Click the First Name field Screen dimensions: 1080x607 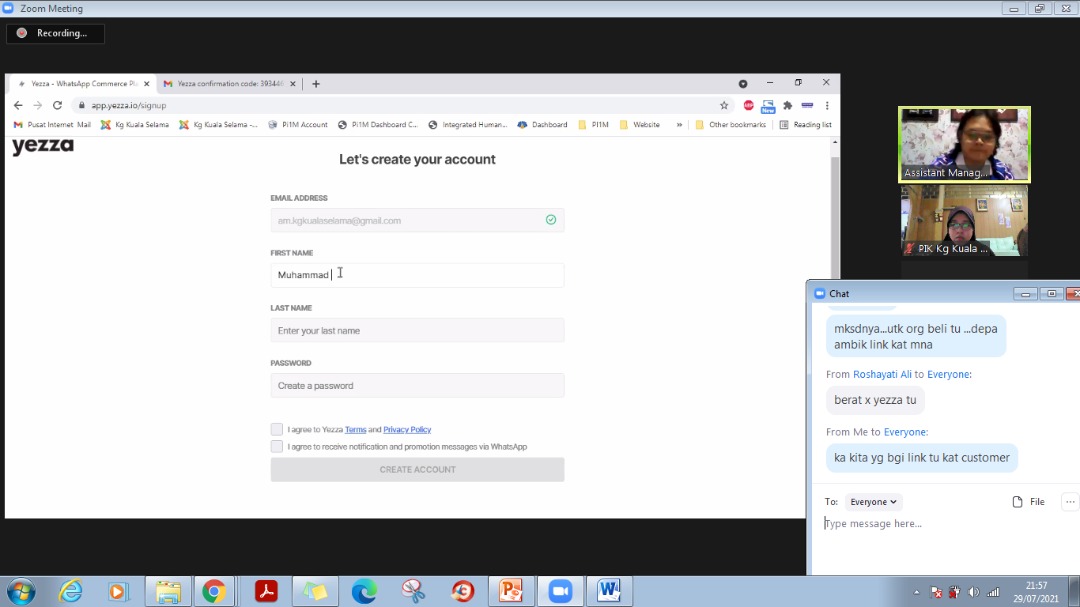[417, 275]
